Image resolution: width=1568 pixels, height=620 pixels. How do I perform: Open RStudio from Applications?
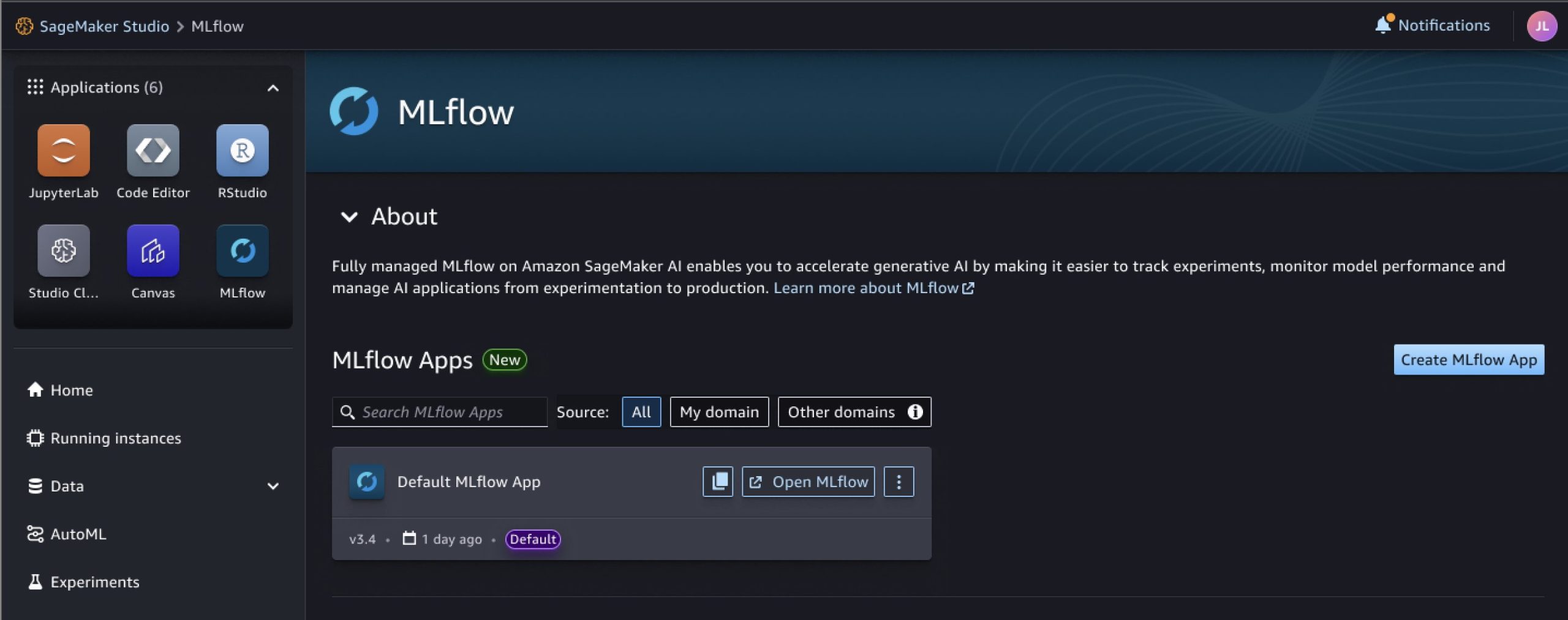coord(242,149)
